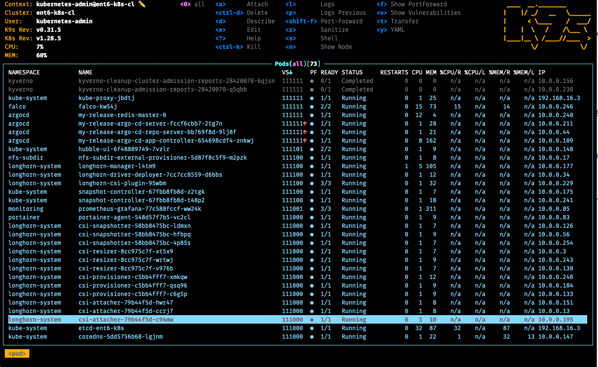Click red arrow in my-release-argo-cd-repo-server row
The height and width of the screenshot is (367, 598).
(x=305, y=132)
